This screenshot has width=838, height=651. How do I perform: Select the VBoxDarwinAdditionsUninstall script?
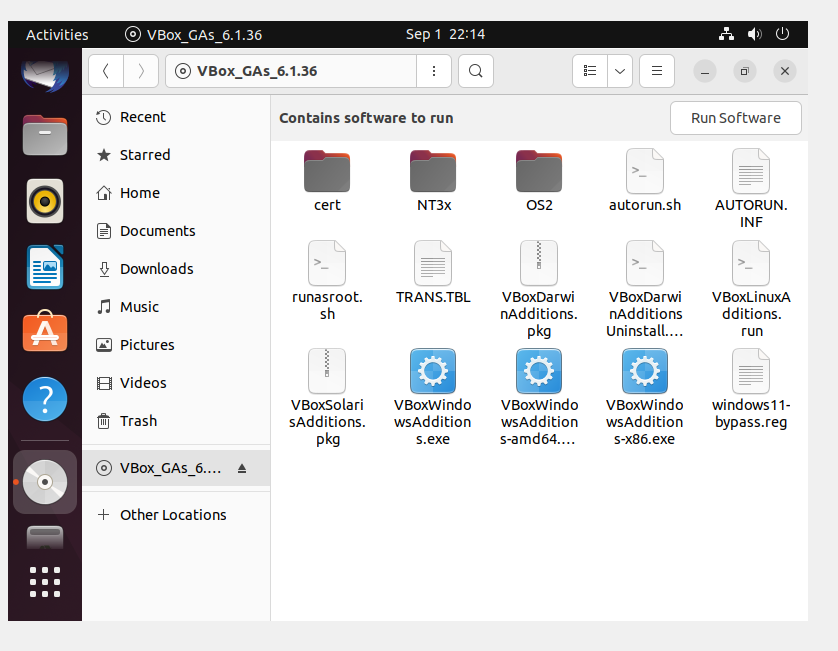click(x=645, y=289)
